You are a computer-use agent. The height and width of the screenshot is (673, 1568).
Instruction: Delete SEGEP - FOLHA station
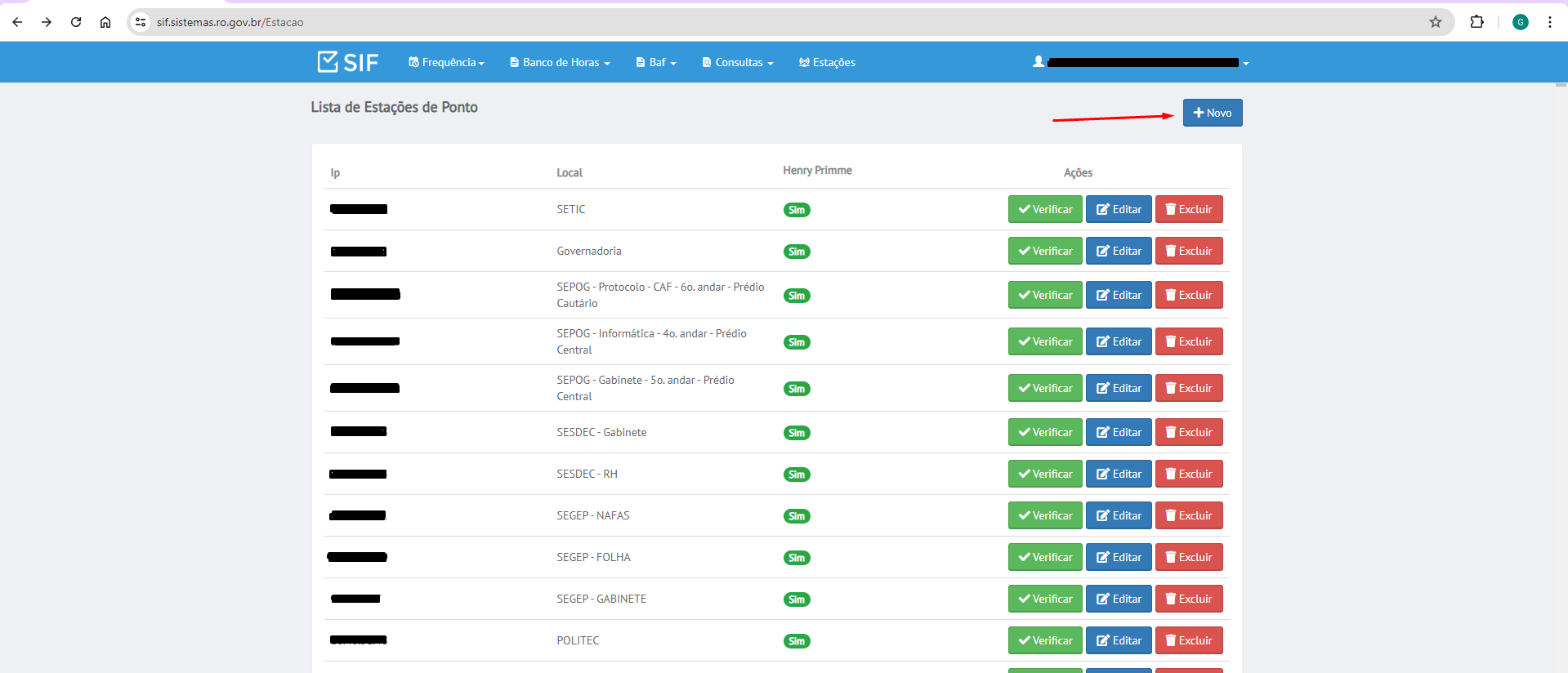[x=1189, y=557]
